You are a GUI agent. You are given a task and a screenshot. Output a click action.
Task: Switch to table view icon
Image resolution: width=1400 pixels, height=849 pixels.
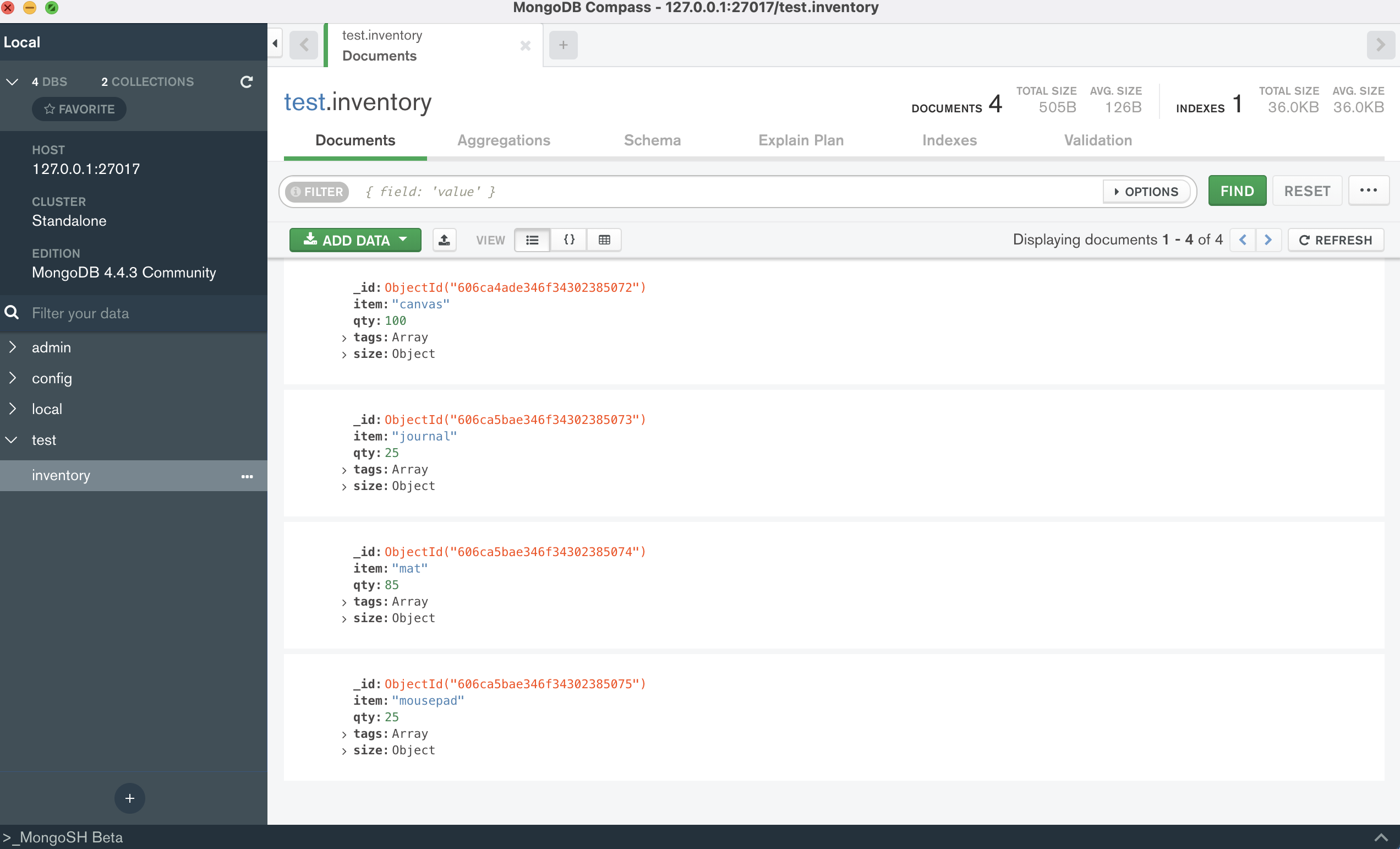pos(604,240)
